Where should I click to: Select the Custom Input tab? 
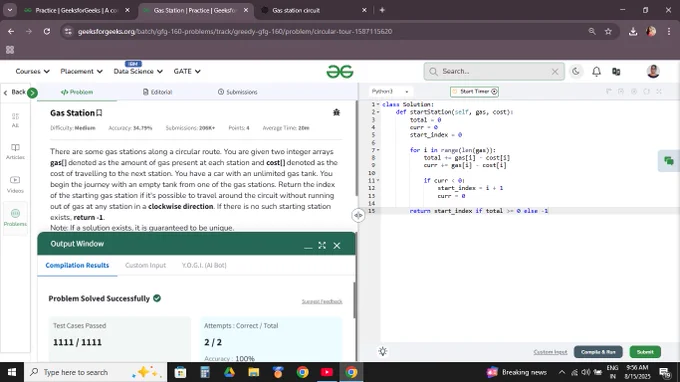point(145,265)
